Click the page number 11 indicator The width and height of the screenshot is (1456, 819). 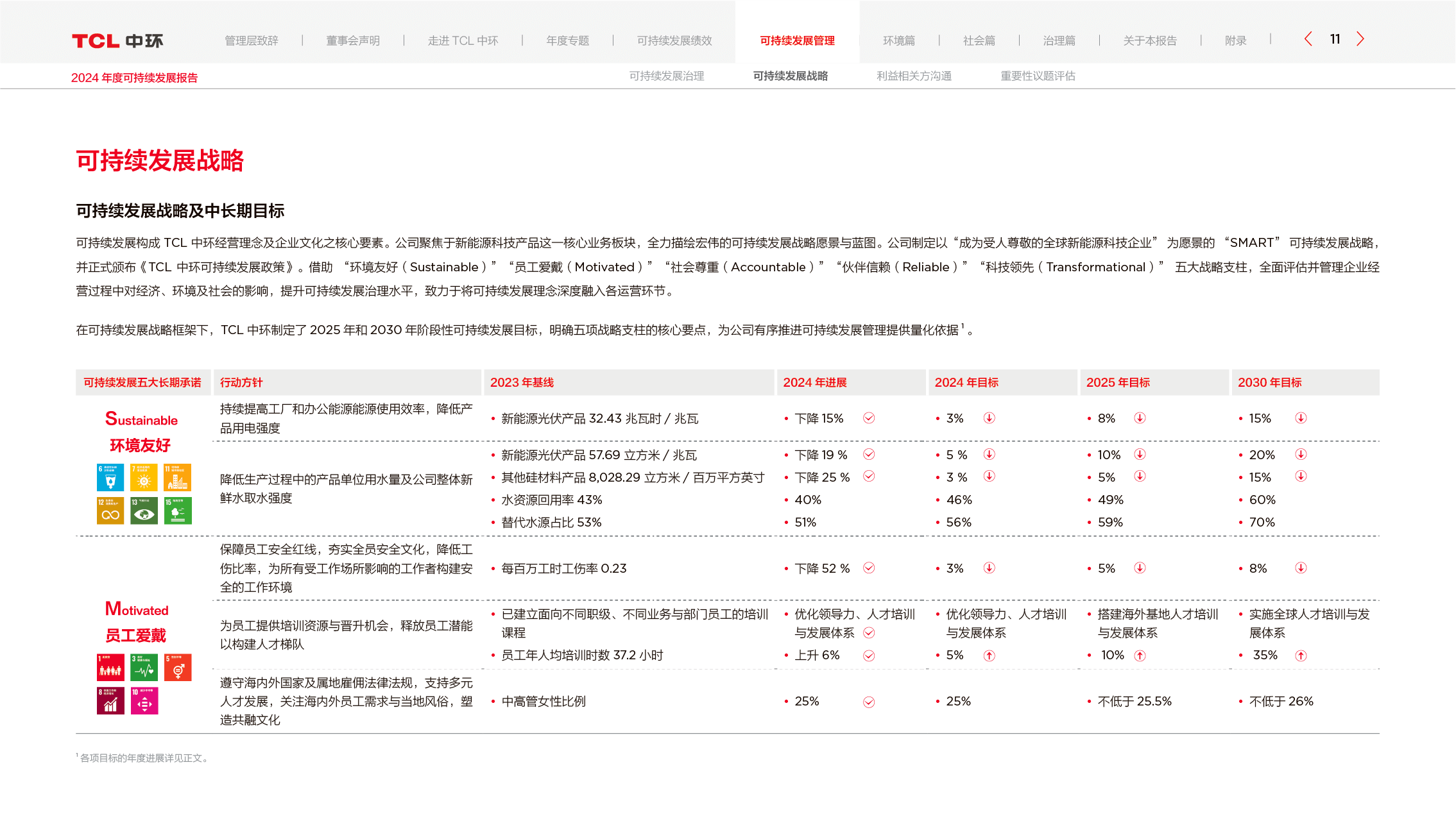(1335, 39)
